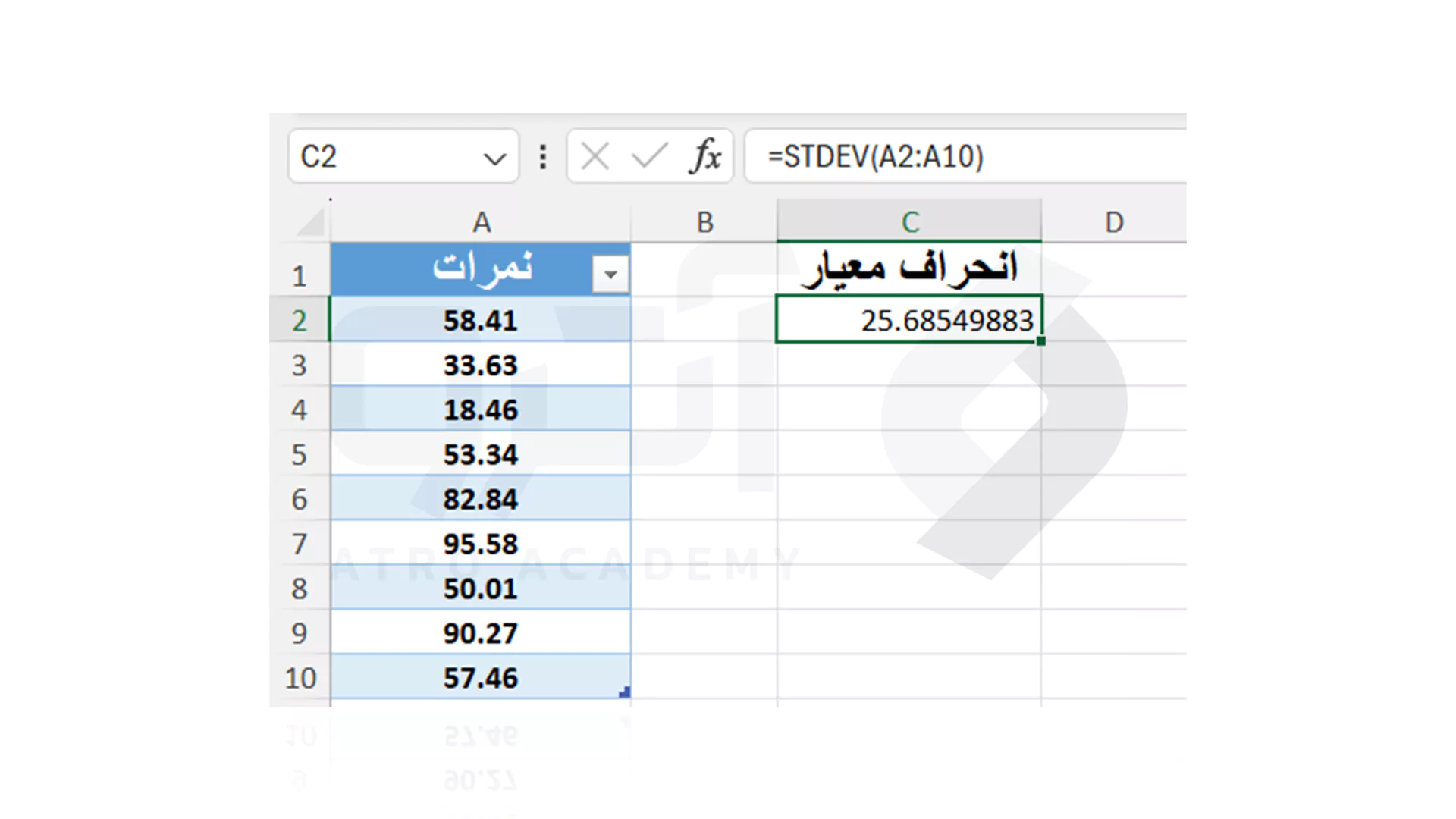Viewport: 1456px width, 819px height.
Task: Select cell with value 82.84
Action: 481,499
